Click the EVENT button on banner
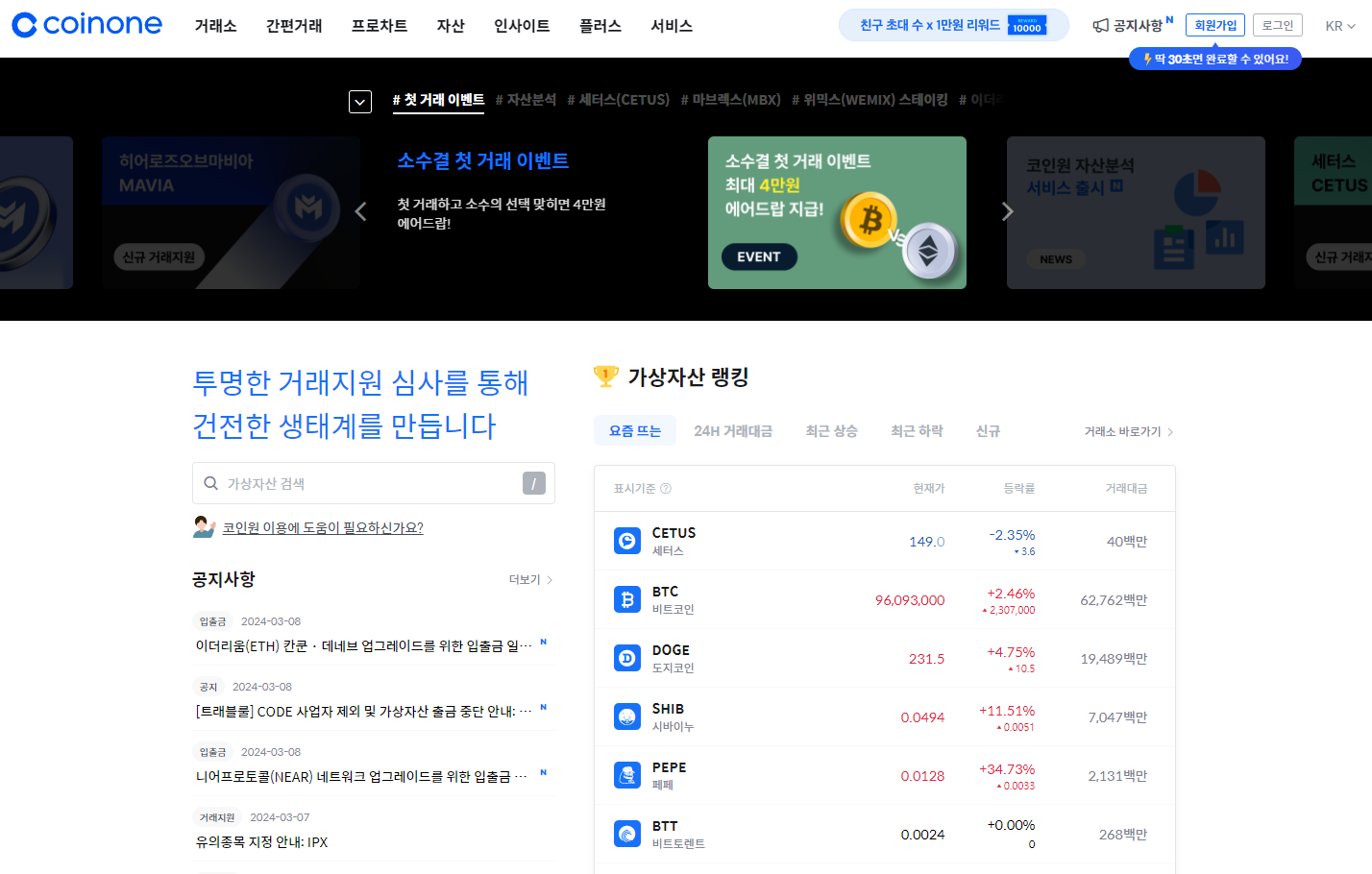This screenshot has width=1372, height=874. coord(759,256)
